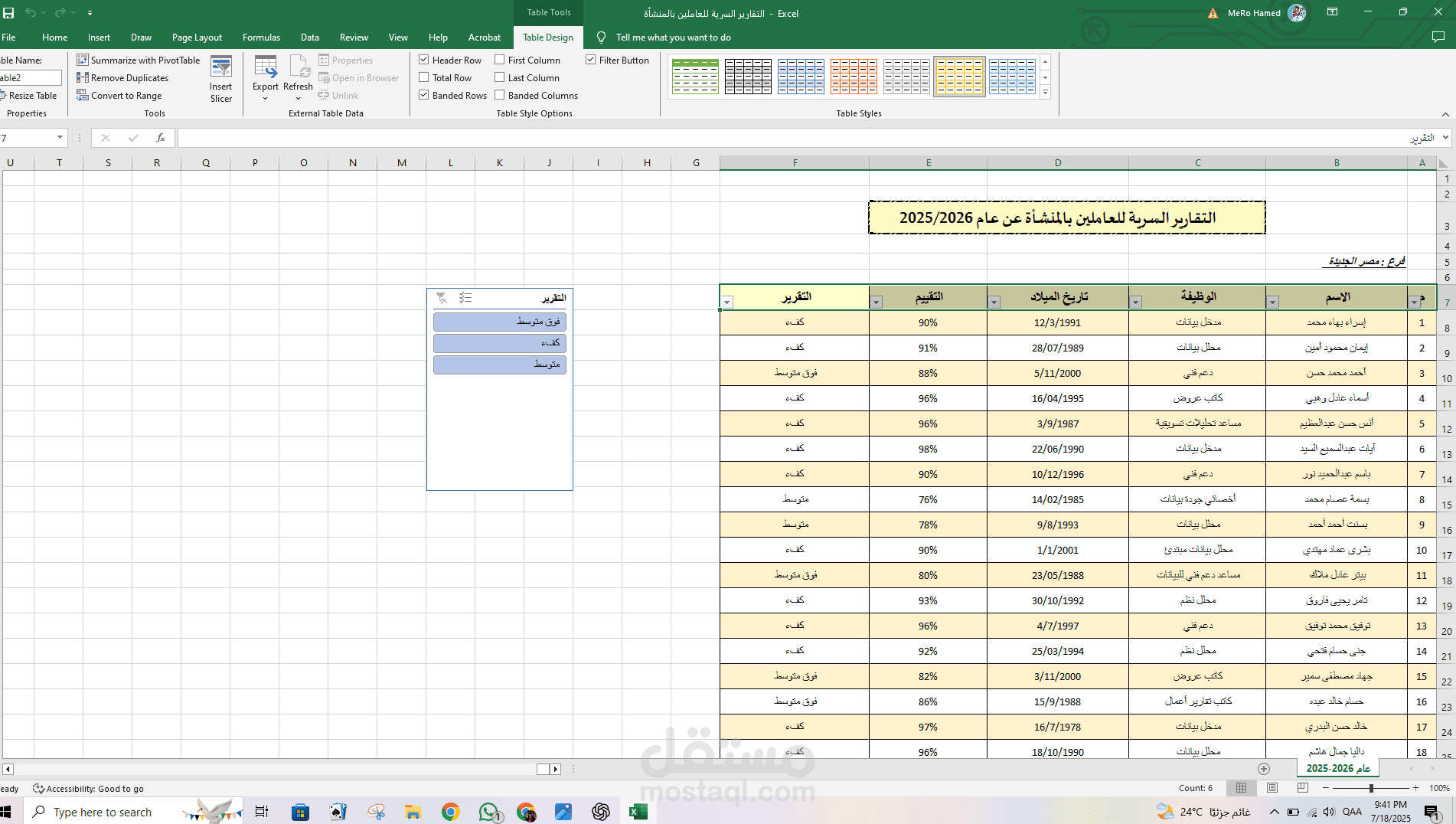Enable the First Column checkbox
The height and width of the screenshot is (824, 1456).
click(x=500, y=60)
